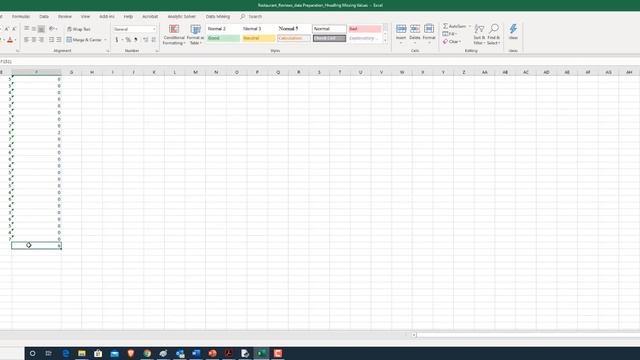Image resolution: width=640 pixels, height=360 pixels.
Task: Click the AutoSum sigma icon
Action: (x=445, y=26)
